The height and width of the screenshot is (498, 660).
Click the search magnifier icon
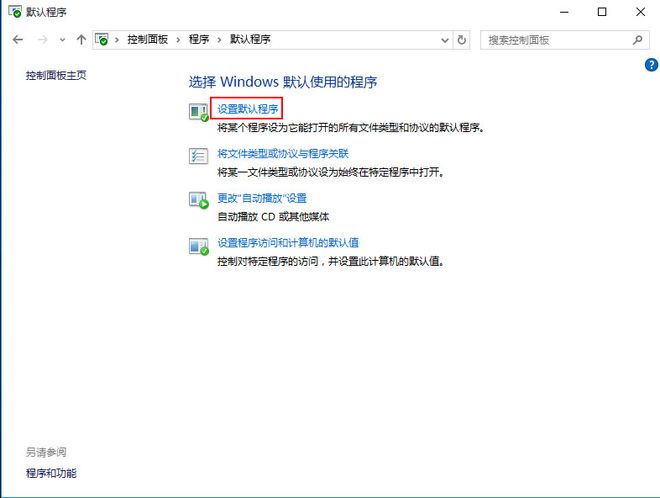637,40
